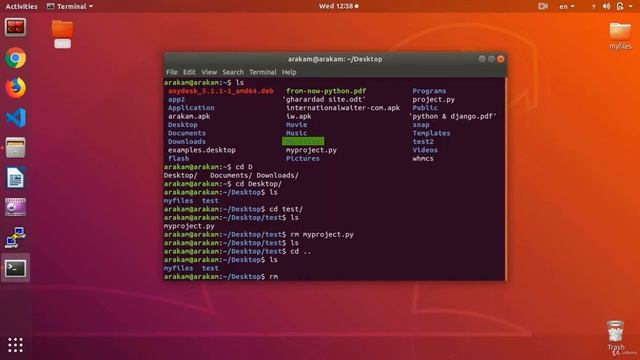Maximize the terminal window
Screen dimensions: 640x360
tap(491, 59)
